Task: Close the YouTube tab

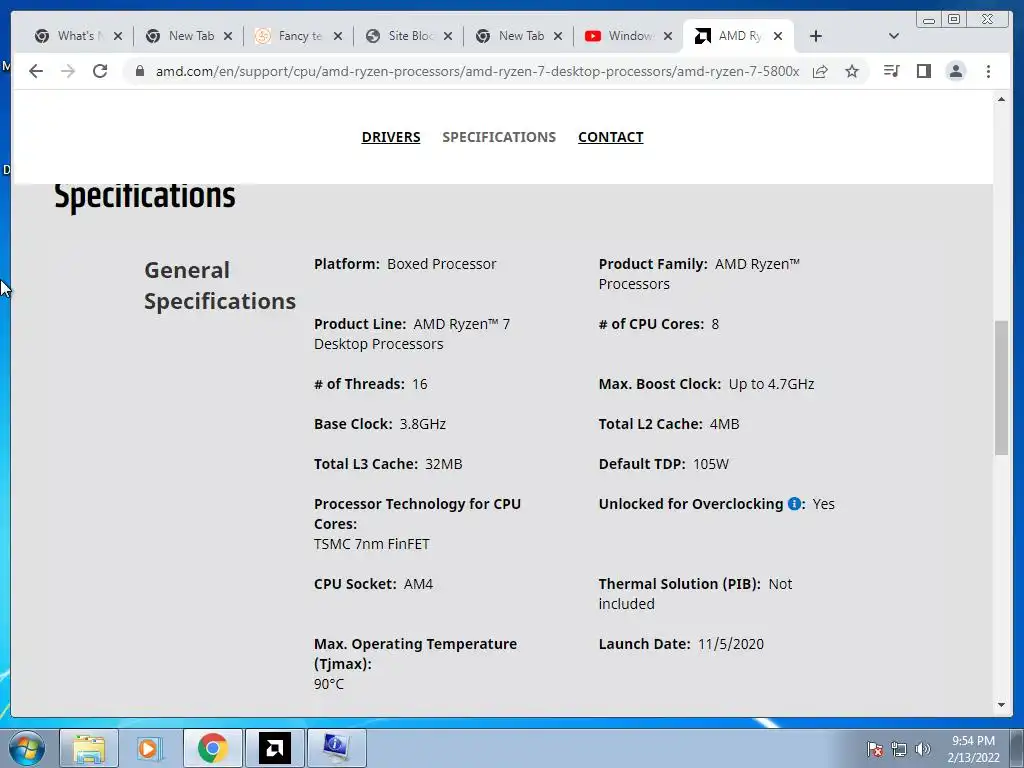Action: click(x=667, y=36)
